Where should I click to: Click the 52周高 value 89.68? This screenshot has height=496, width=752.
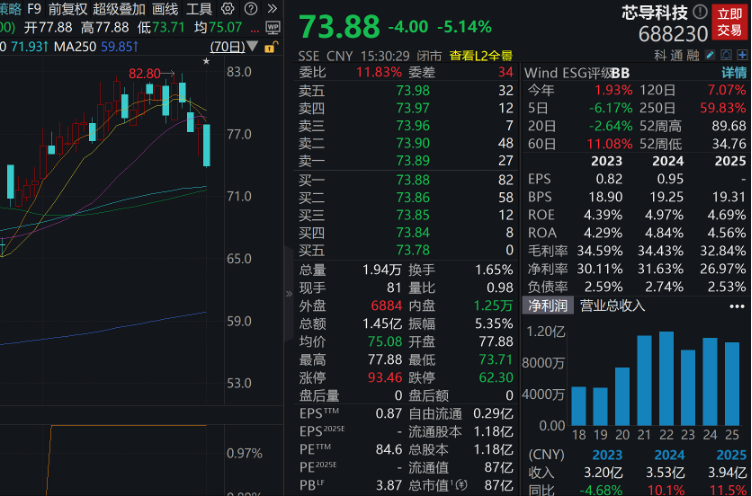[729, 126]
